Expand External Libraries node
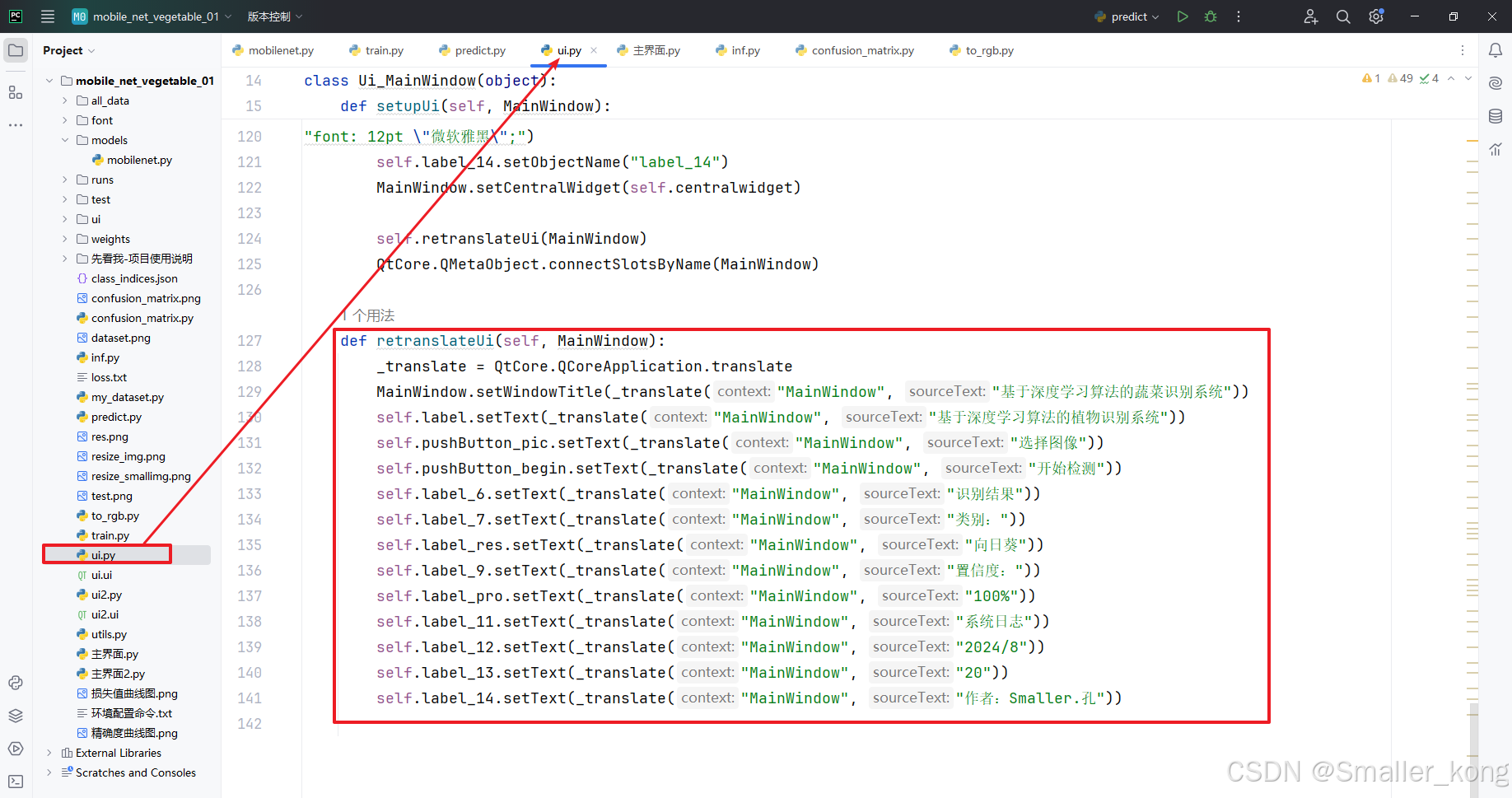Image resolution: width=1512 pixels, height=798 pixels. pos(49,753)
